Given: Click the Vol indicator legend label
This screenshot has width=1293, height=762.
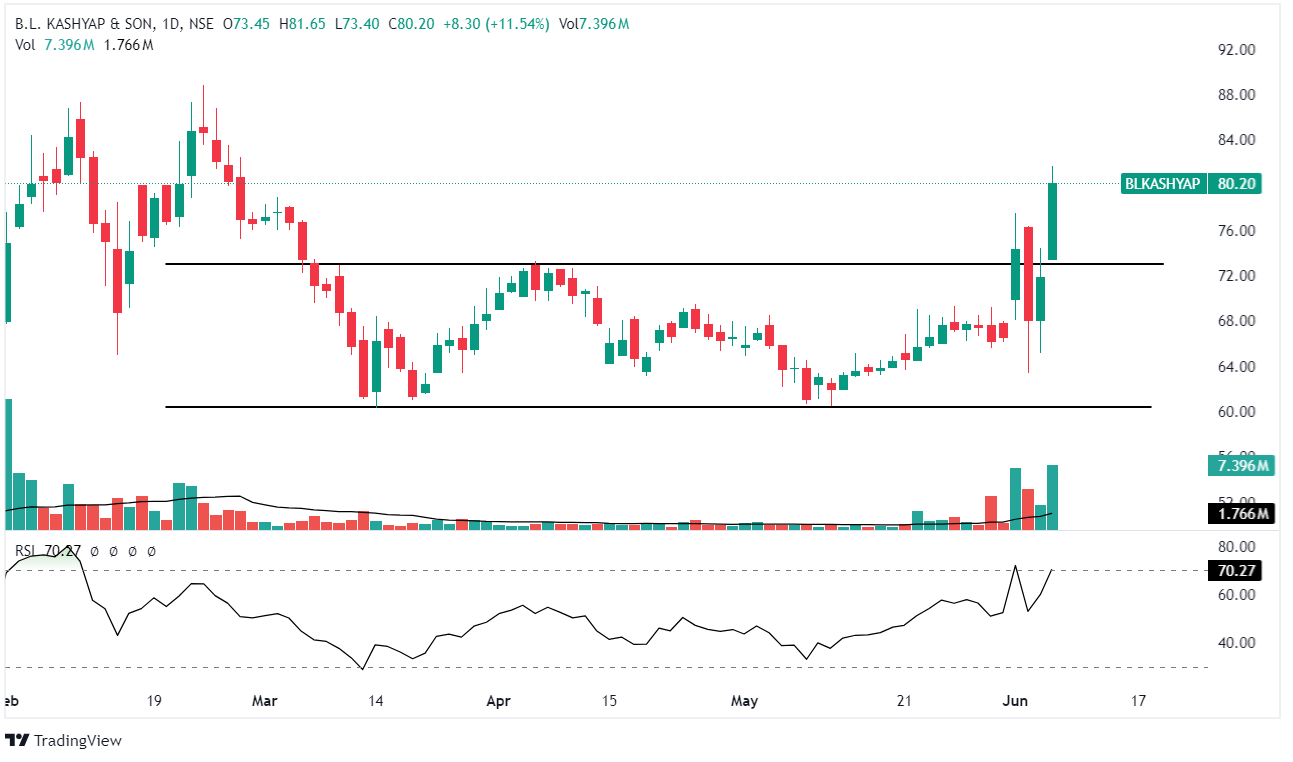Looking at the screenshot, I should 24,44.
